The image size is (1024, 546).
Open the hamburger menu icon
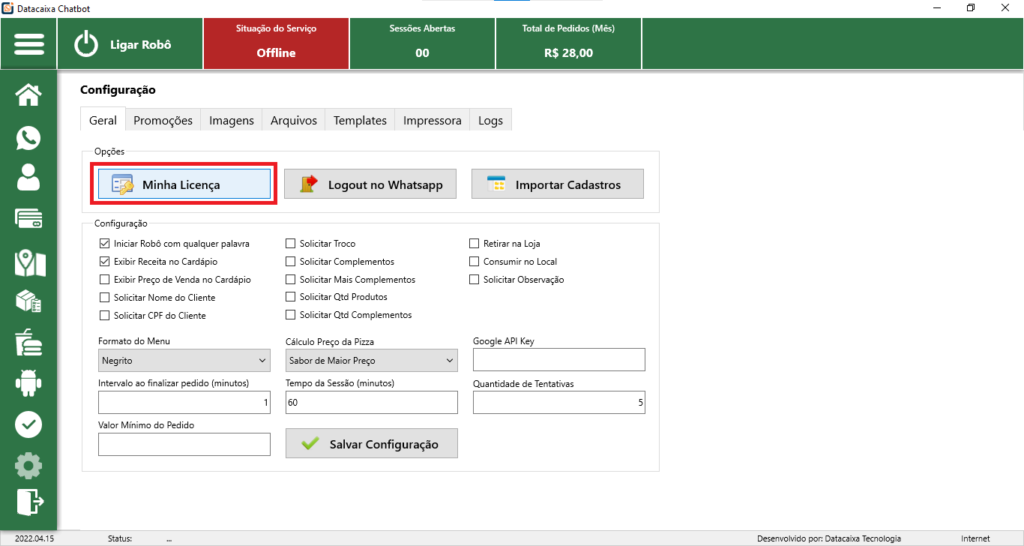click(x=29, y=45)
